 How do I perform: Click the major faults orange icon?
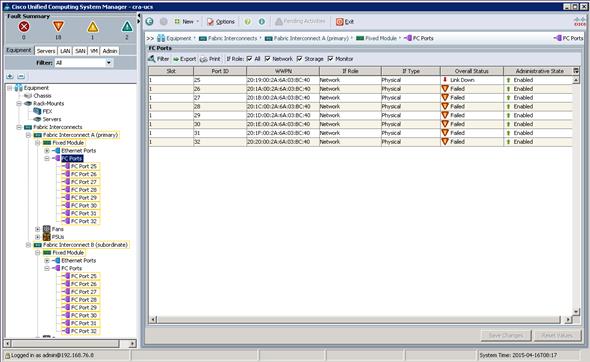(58, 27)
